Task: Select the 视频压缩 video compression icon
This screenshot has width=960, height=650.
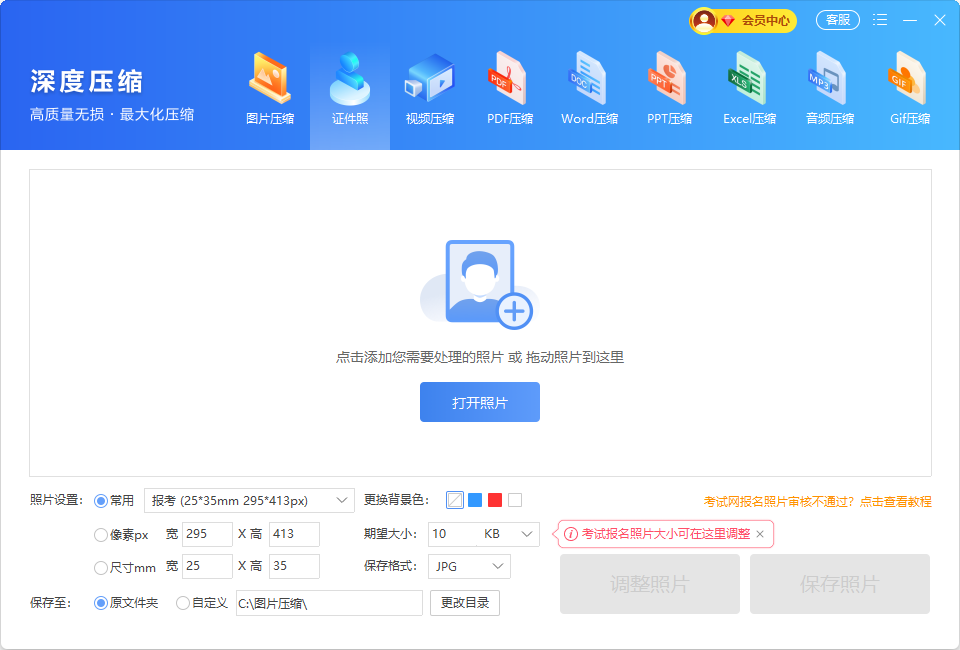Action: [430, 90]
